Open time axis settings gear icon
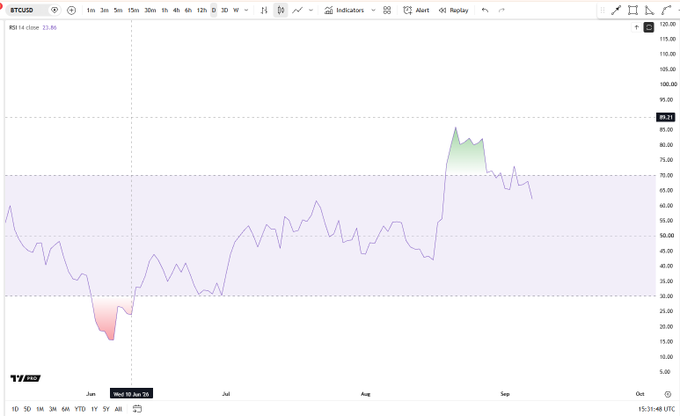Image resolution: width=680 pixels, height=416 pixels. 668,394
